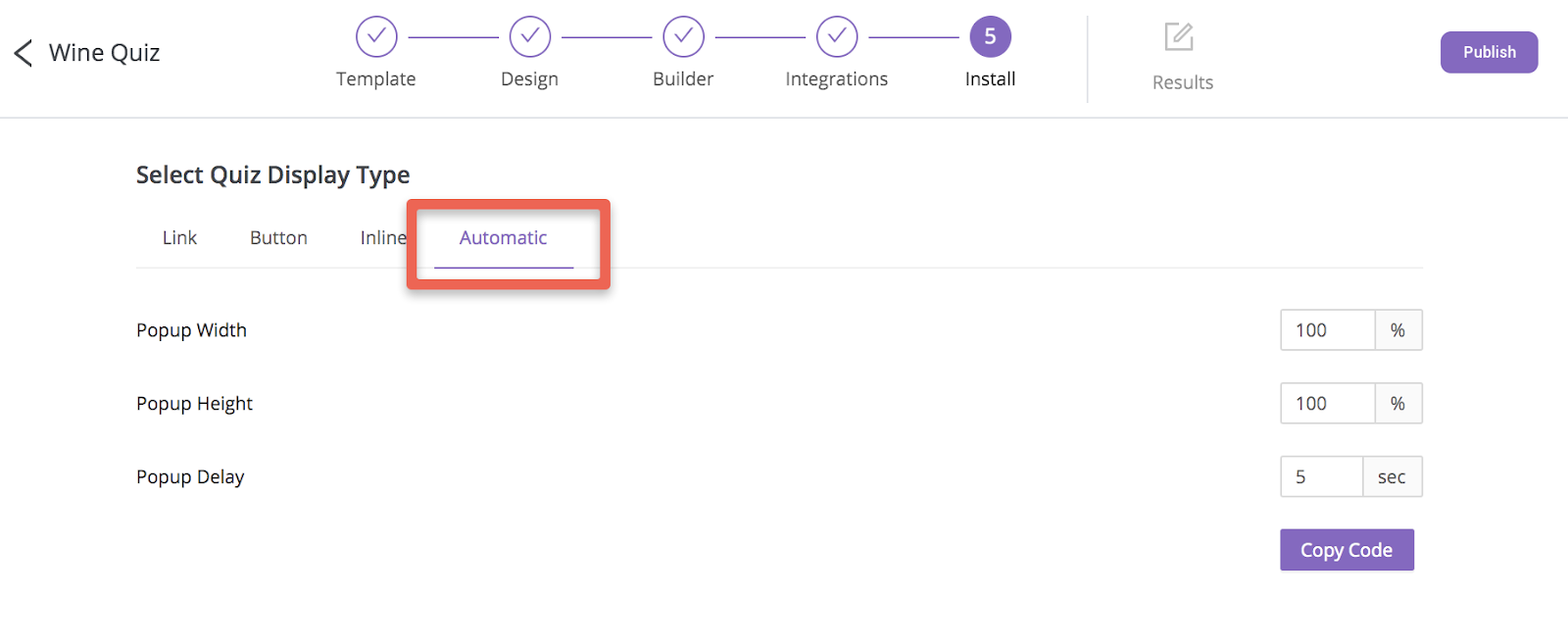Viewport: 1568px width, 644px height.
Task: Switch to the Button display type tab
Action: tap(278, 238)
